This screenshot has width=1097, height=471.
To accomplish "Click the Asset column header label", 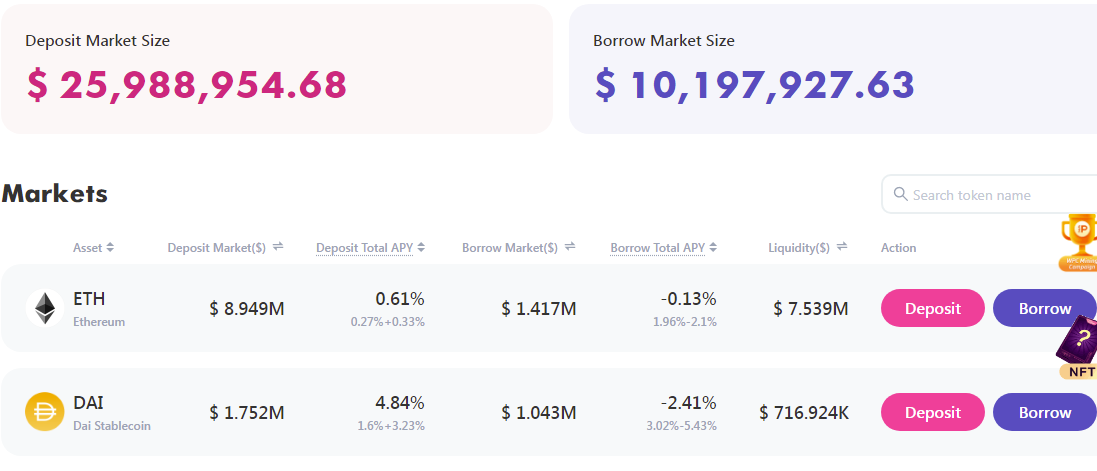I will click(87, 248).
